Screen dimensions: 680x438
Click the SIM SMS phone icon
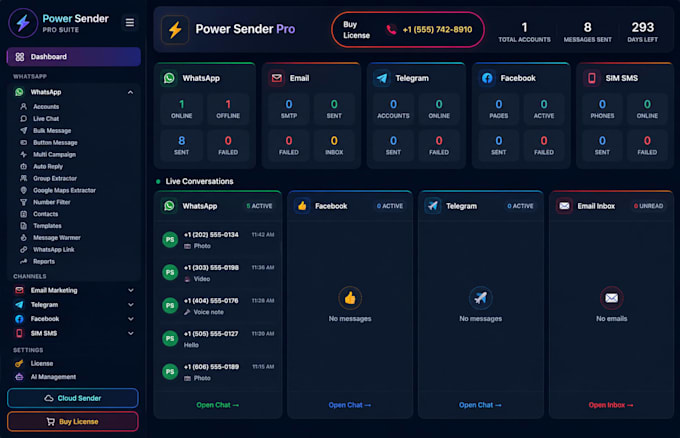point(592,78)
